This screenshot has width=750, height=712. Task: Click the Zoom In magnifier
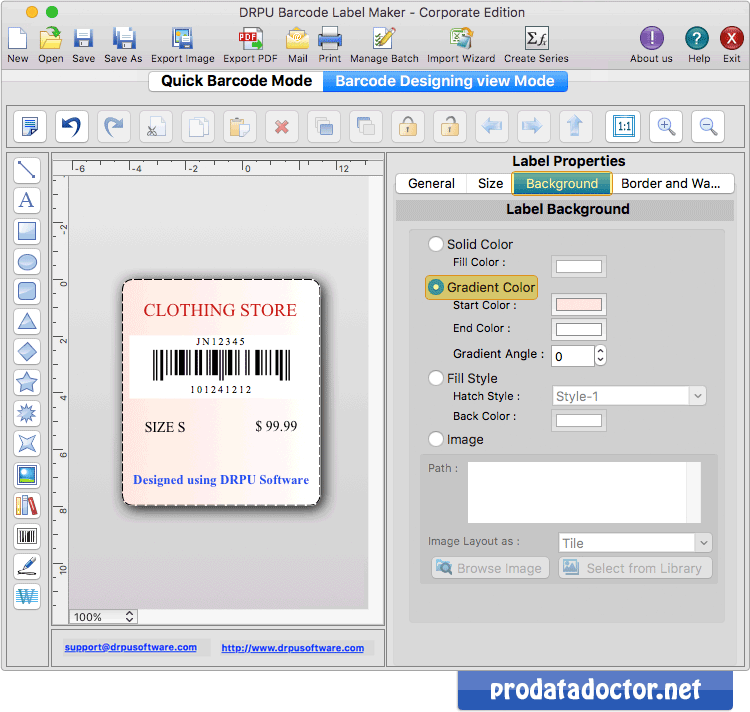tap(666, 127)
